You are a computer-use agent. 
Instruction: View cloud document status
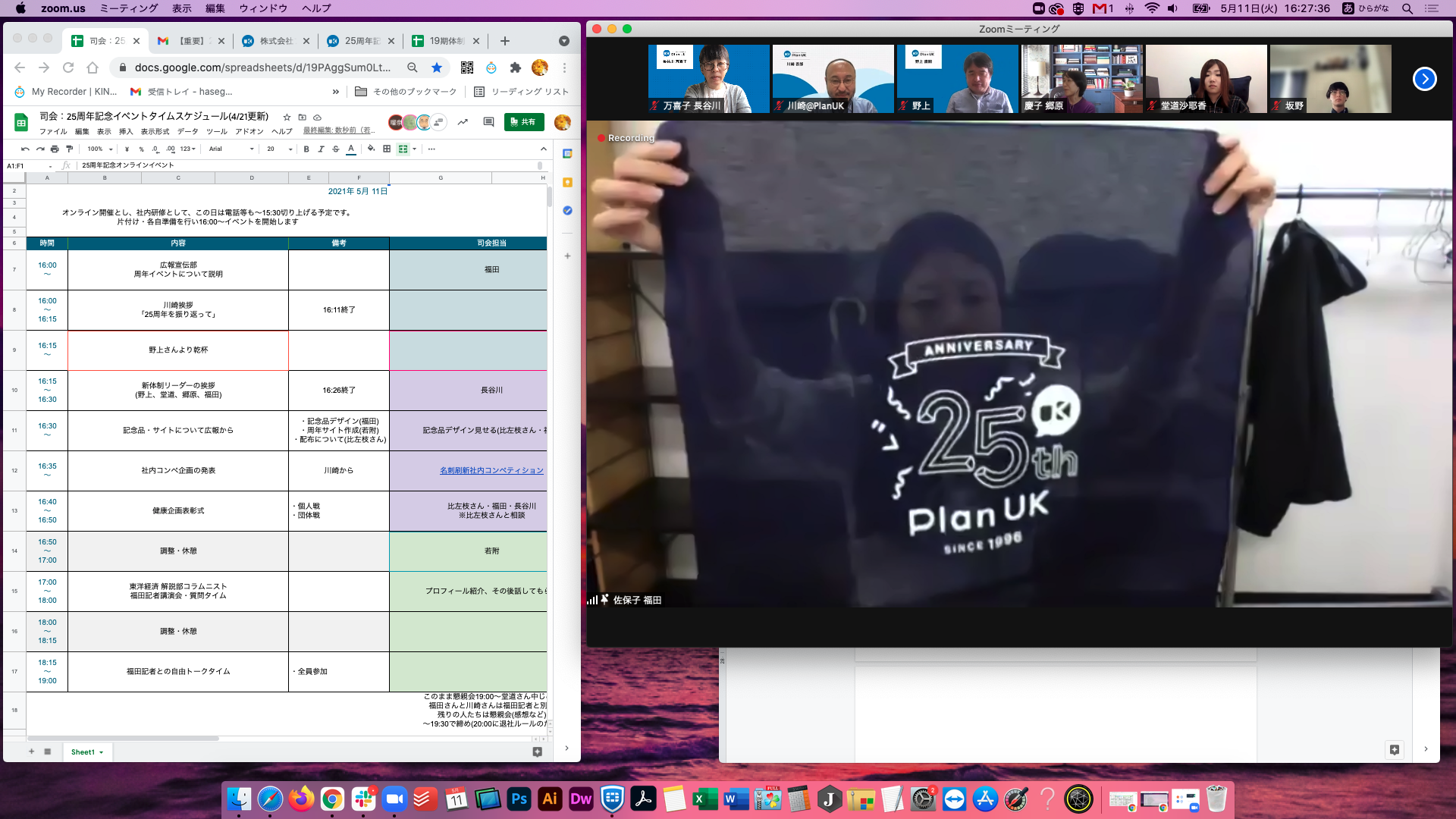317,117
